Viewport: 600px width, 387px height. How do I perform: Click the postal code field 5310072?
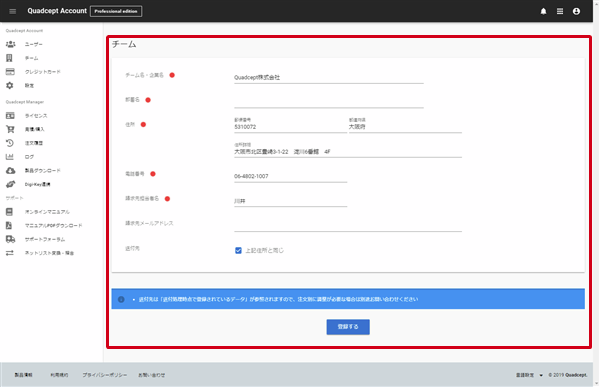click(x=290, y=127)
